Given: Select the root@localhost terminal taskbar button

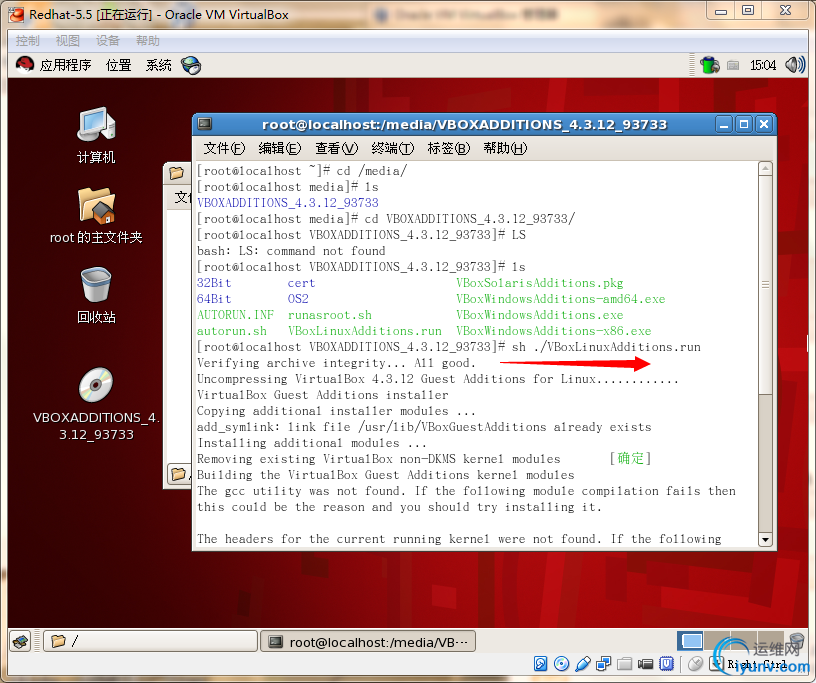Looking at the screenshot, I should pos(368,641).
